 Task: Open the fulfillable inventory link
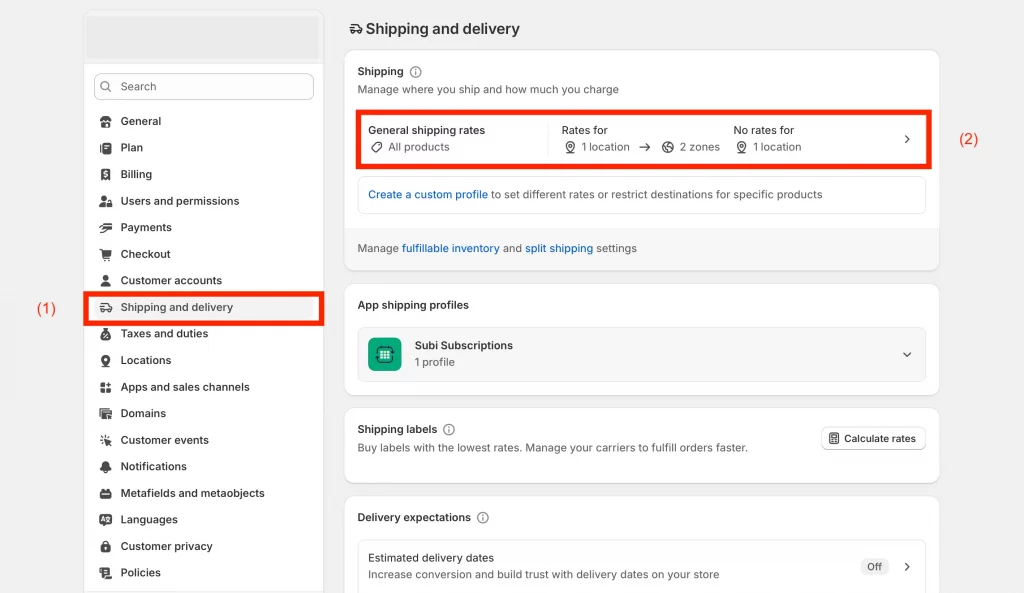[450, 248]
